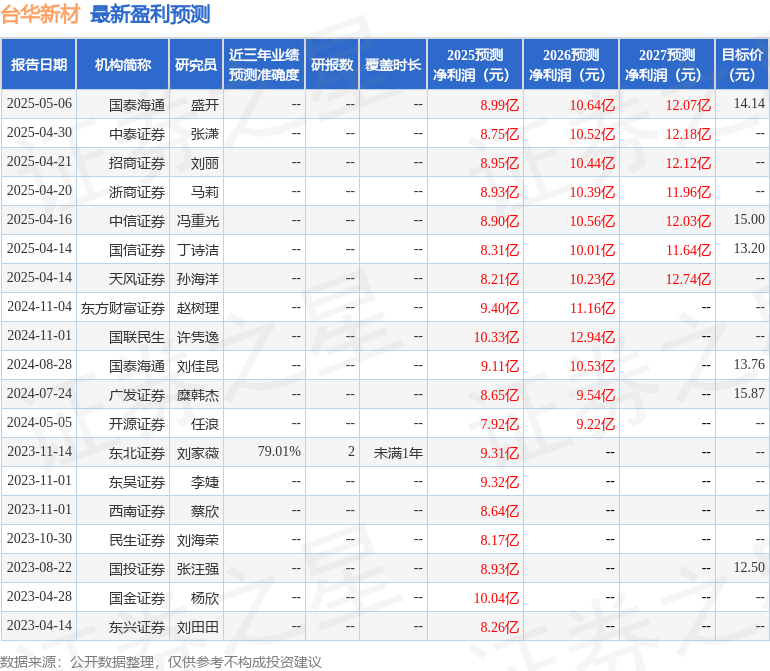This screenshot has height=671, width=770.
Task: Click the 覆盖时长 column header
Action: (393, 65)
